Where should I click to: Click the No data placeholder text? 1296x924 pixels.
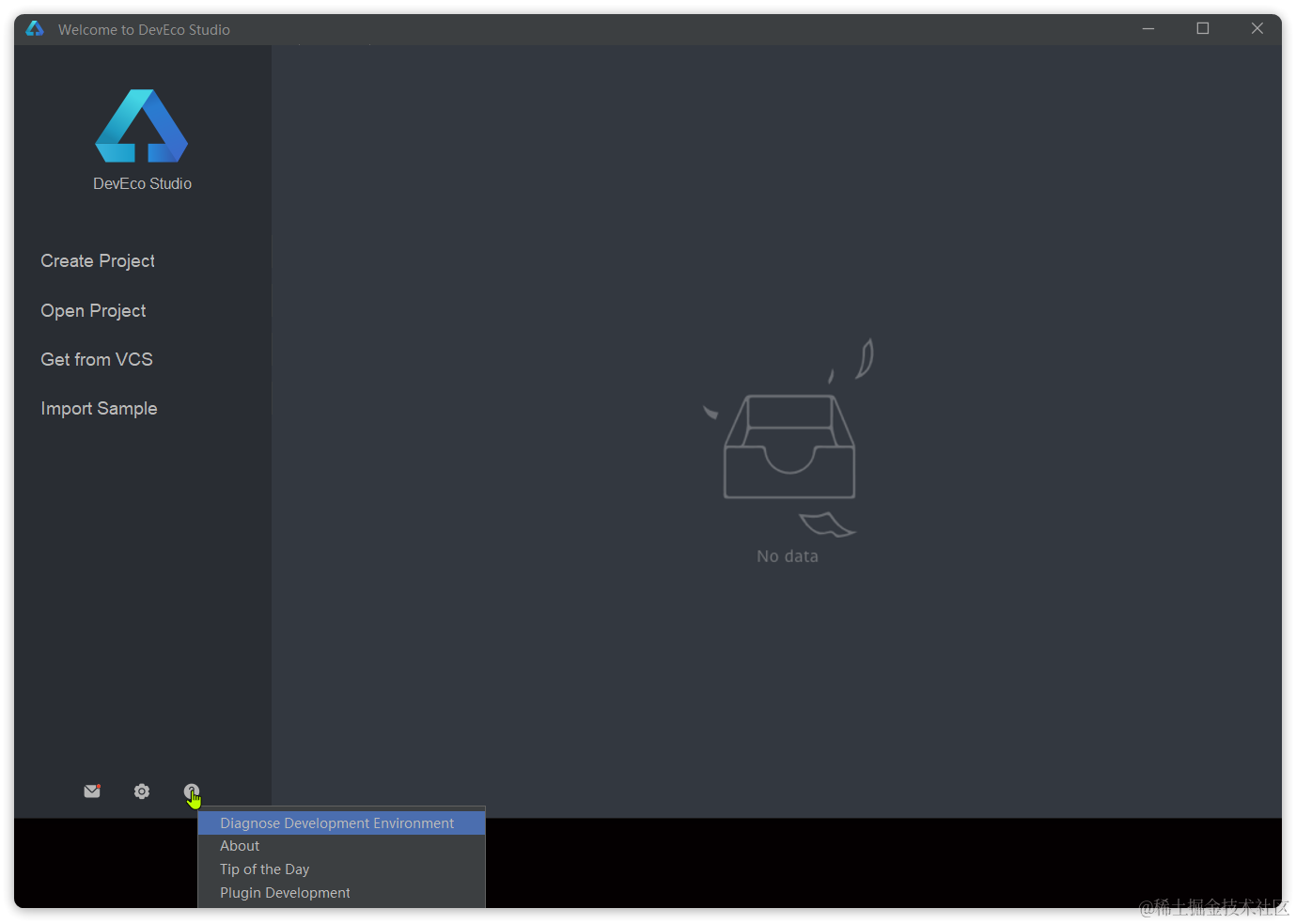788,556
